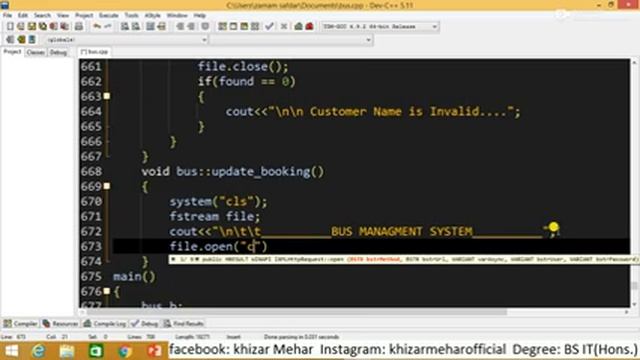Open Find using the toolbar icon
The image size is (640, 360).
click(x=125, y=27)
